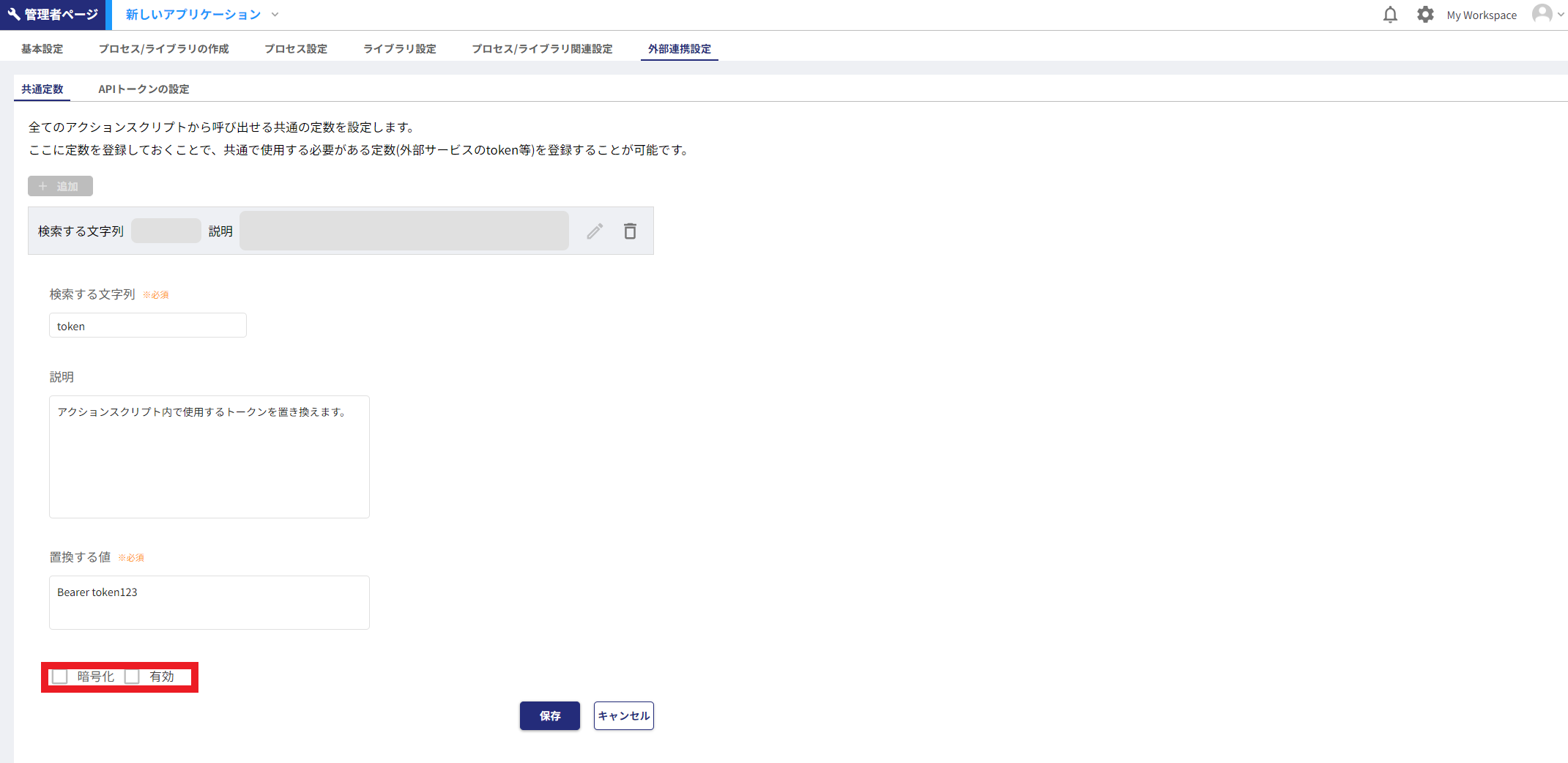
Task: Open the プロセス設定 tab
Action: tap(295, 48)
